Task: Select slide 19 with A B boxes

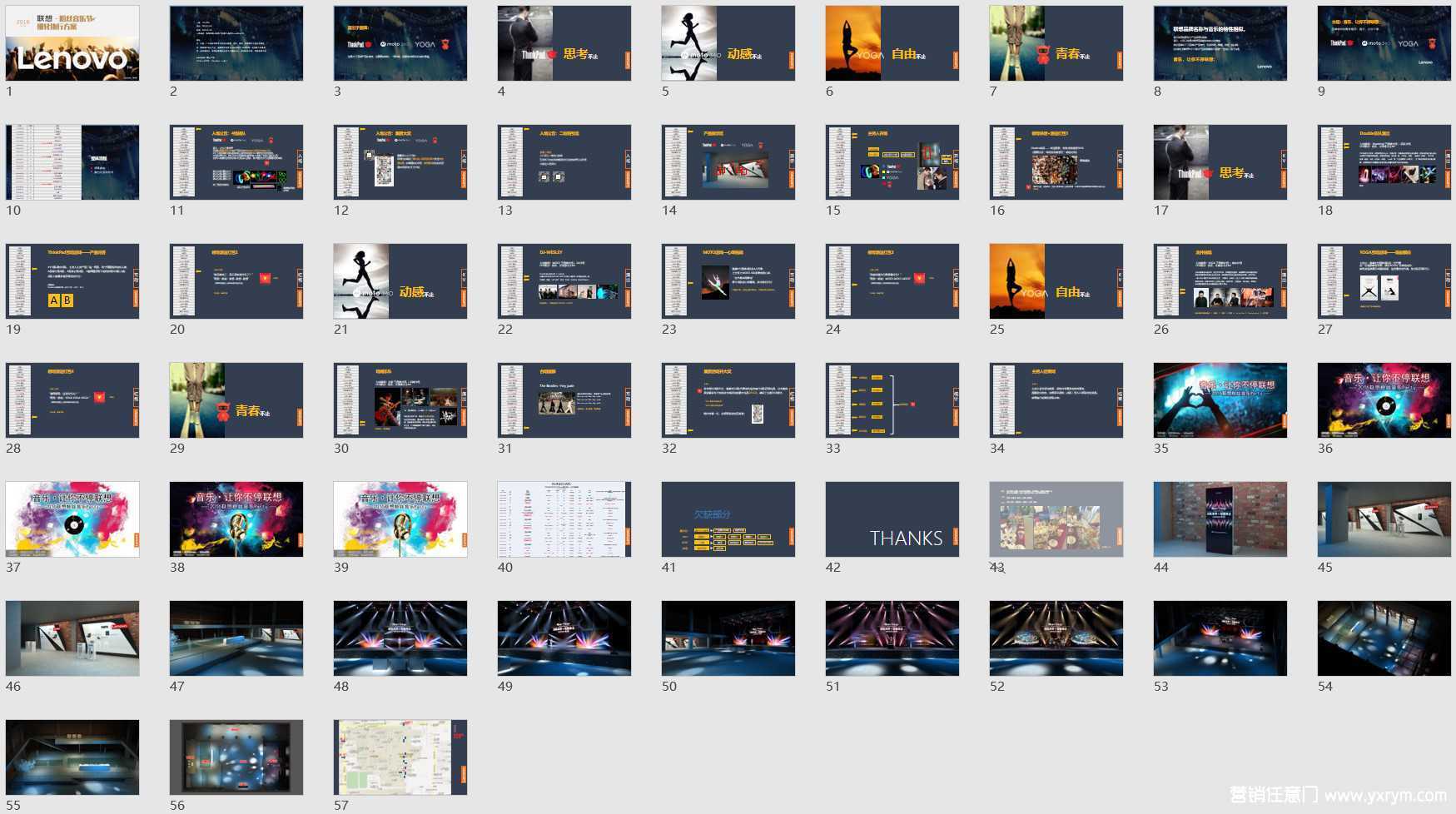Action: (x=72, y=281)
